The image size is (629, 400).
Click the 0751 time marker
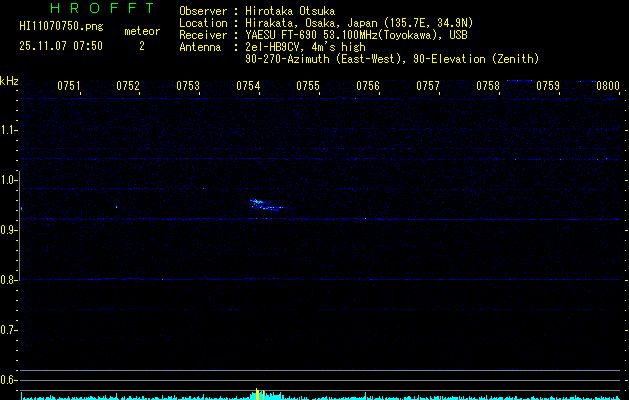tap(69, 86)
